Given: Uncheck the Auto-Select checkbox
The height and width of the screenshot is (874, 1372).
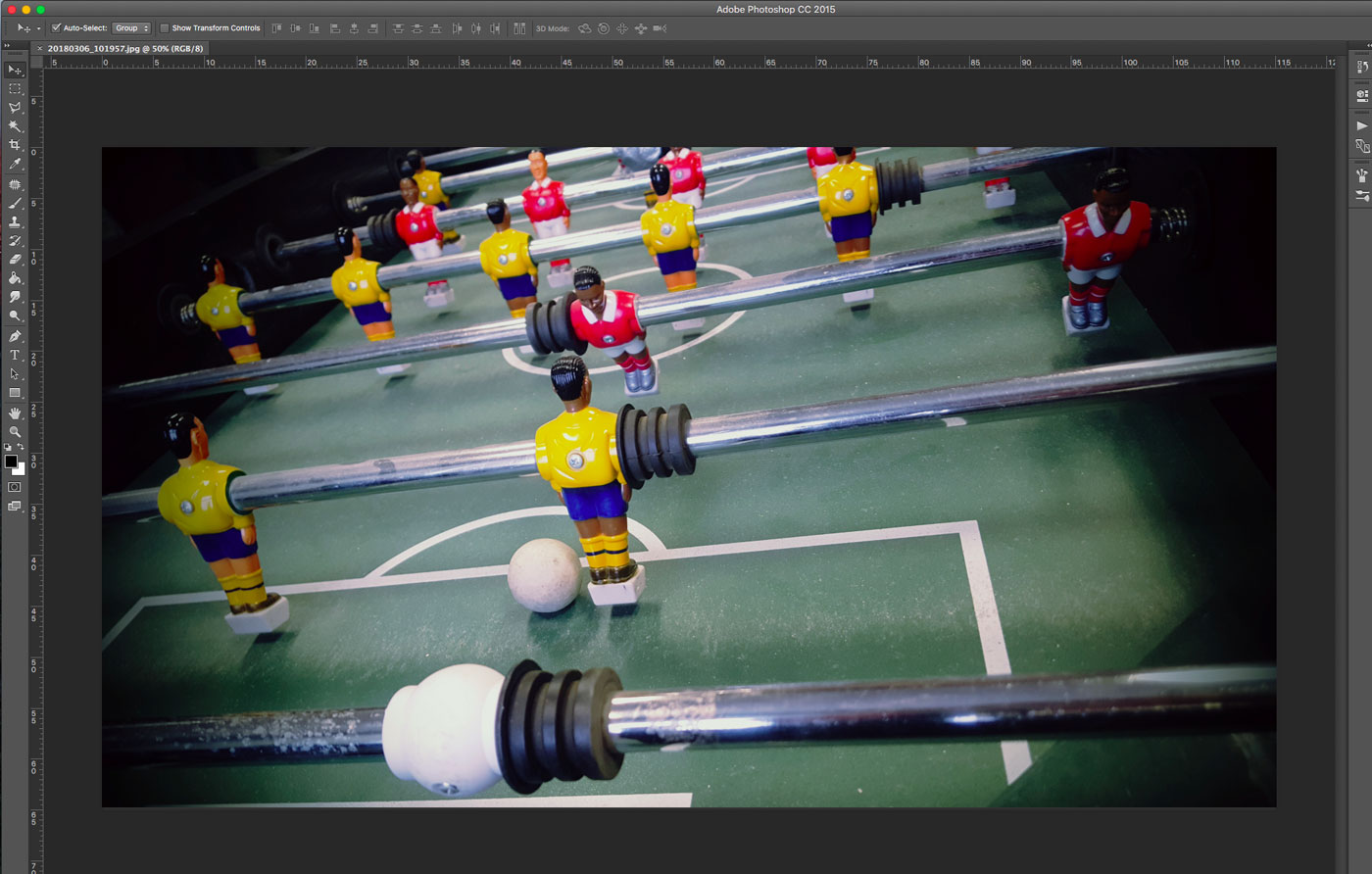Looking at the screenshot, I should (x=56, y=27).
